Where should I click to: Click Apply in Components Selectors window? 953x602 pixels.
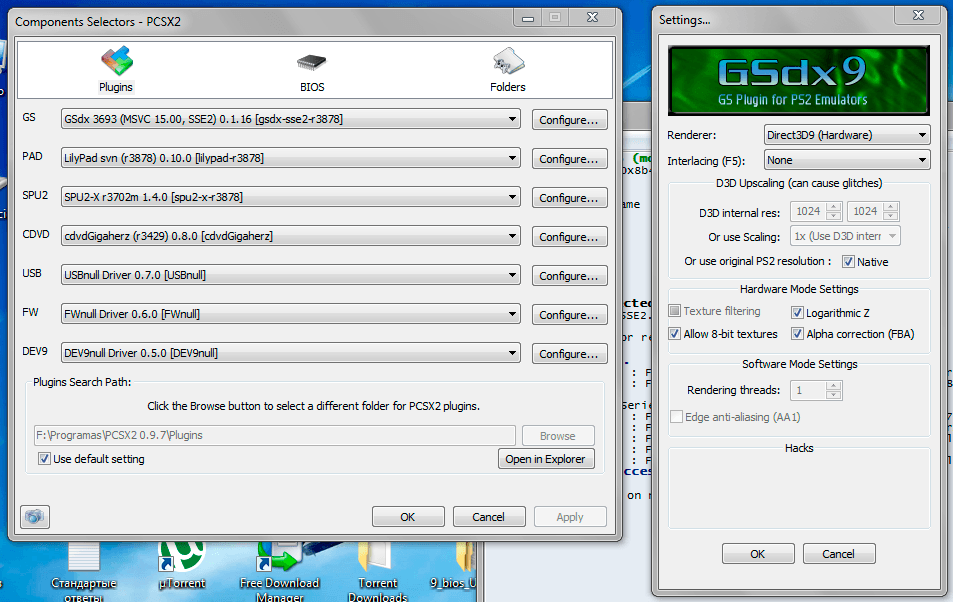pos(570,517)
